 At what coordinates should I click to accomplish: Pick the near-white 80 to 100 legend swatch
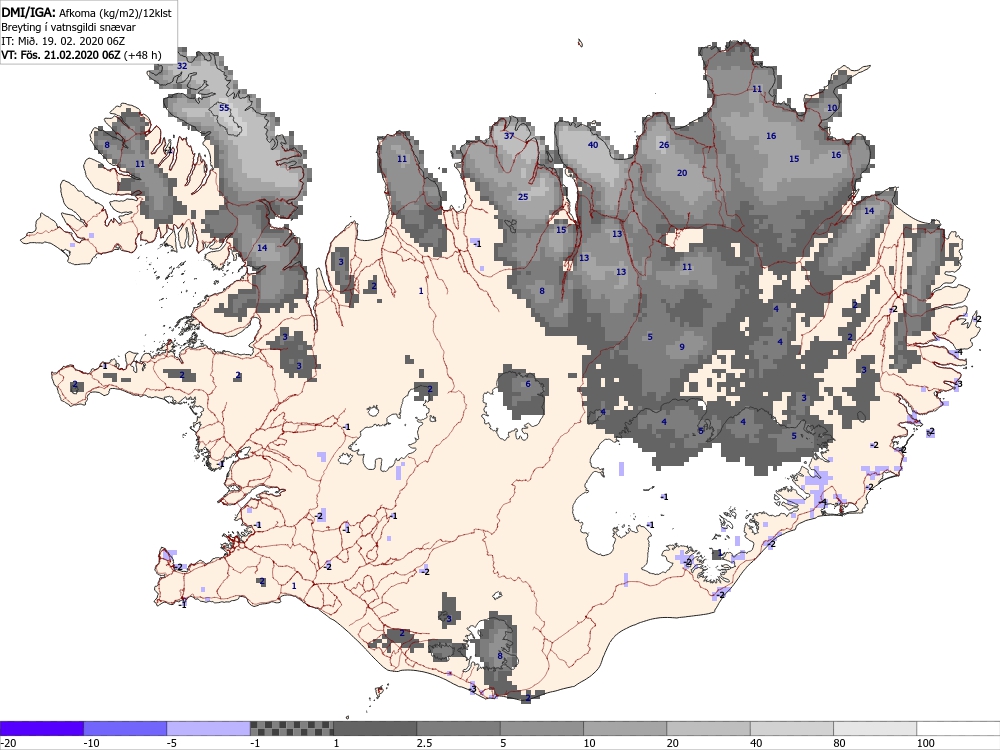pos(875,728)
